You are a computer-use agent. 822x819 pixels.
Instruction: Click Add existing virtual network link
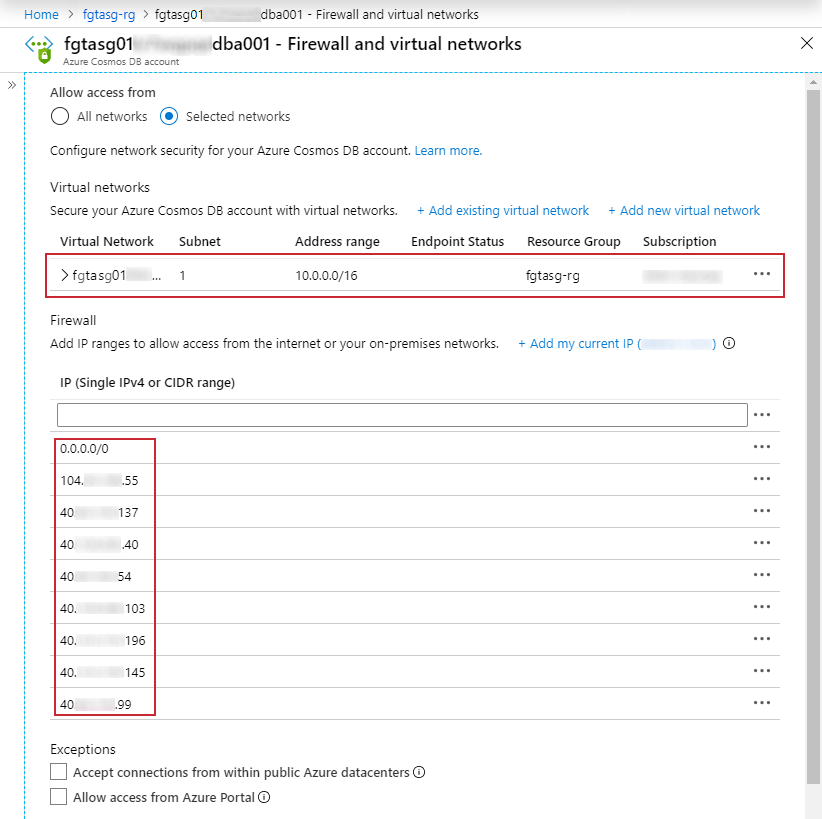(x=503, y=210)
